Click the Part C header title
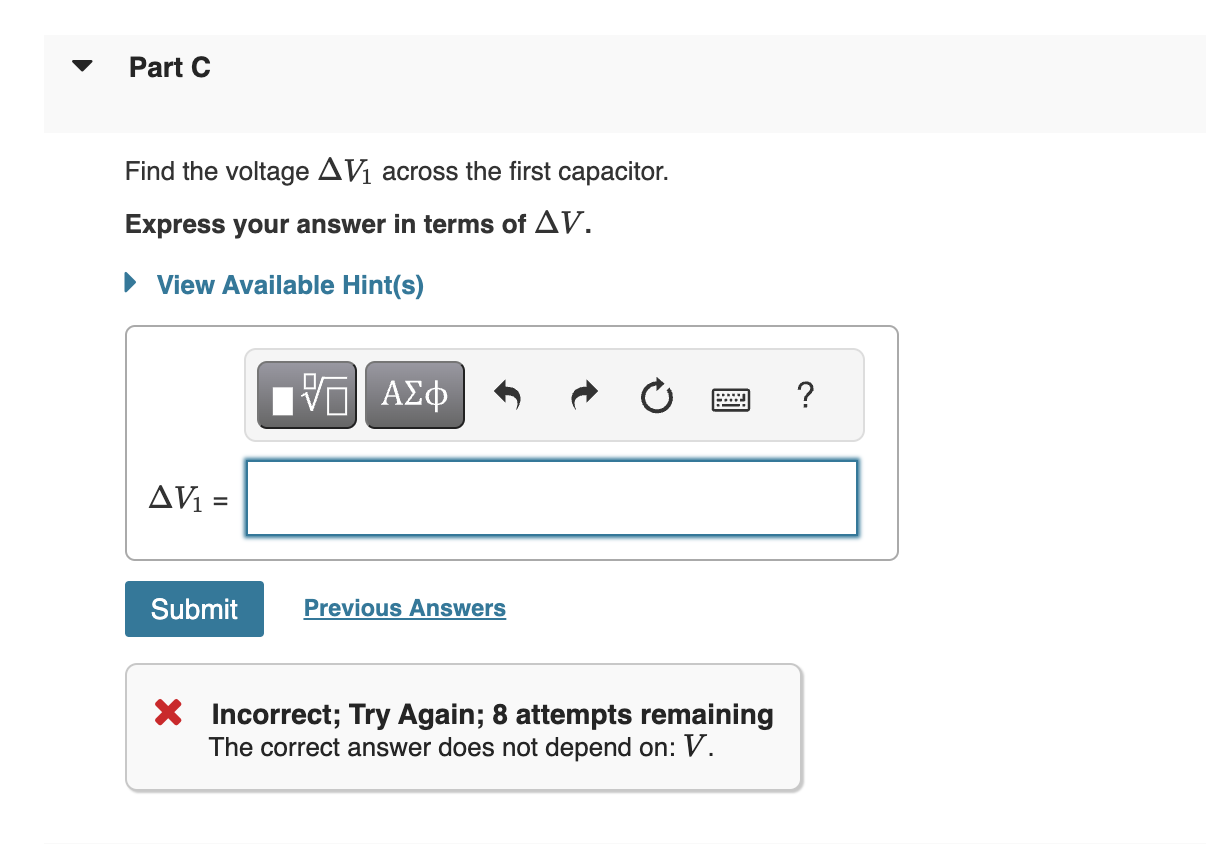The image size is (1206, 844). click(169, 67)
